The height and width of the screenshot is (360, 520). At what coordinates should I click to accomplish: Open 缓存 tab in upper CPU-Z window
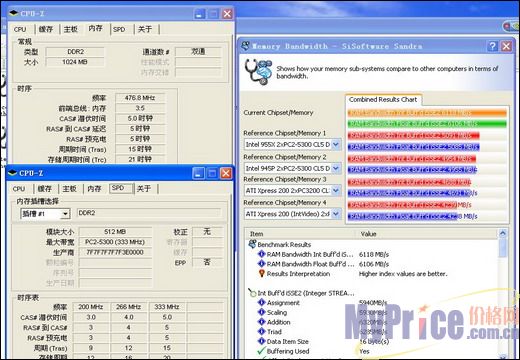[46, 29]
